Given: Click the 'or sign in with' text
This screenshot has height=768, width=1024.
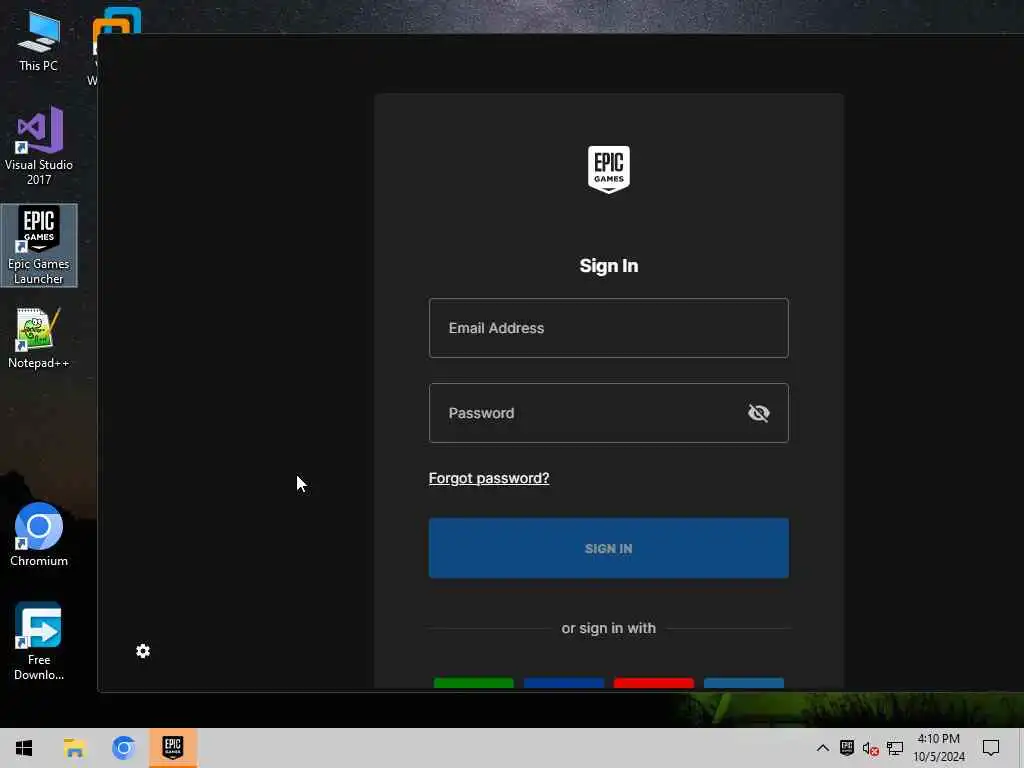Looking at the screenshot, I should tap(608, 628).
